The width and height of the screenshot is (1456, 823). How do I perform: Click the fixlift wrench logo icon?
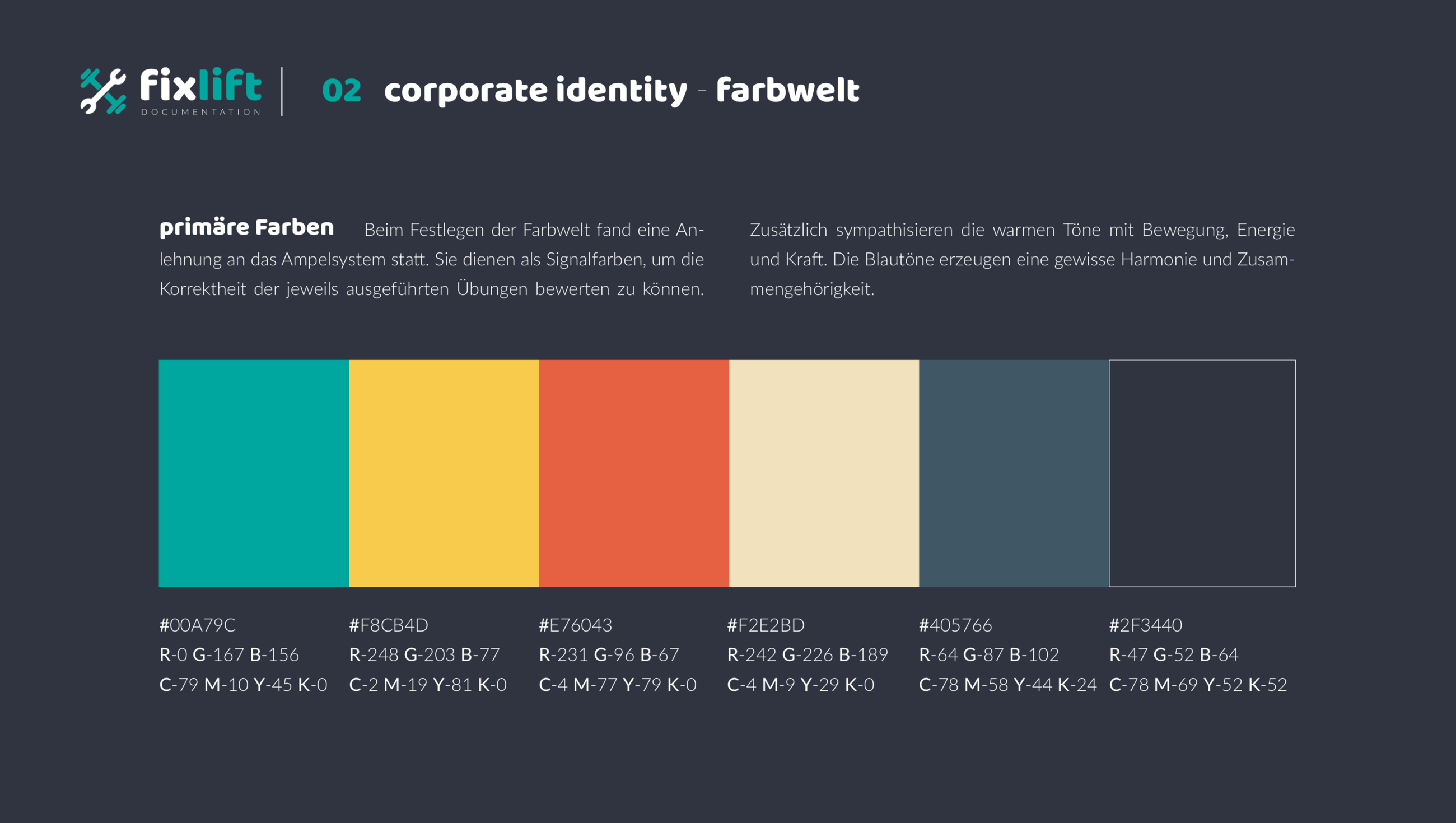click(103, 91)
